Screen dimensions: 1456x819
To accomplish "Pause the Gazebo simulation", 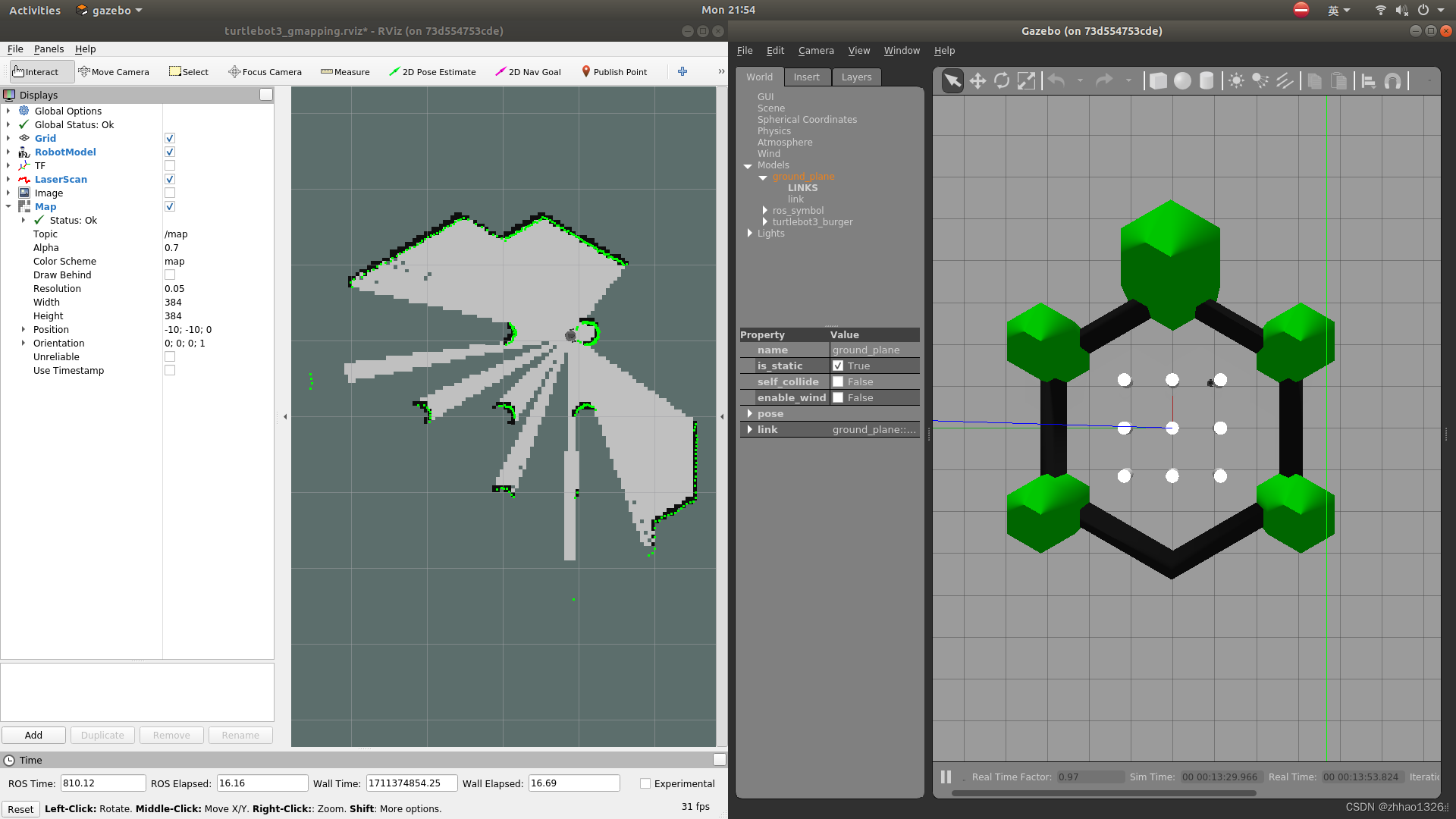I will point(946,777).
